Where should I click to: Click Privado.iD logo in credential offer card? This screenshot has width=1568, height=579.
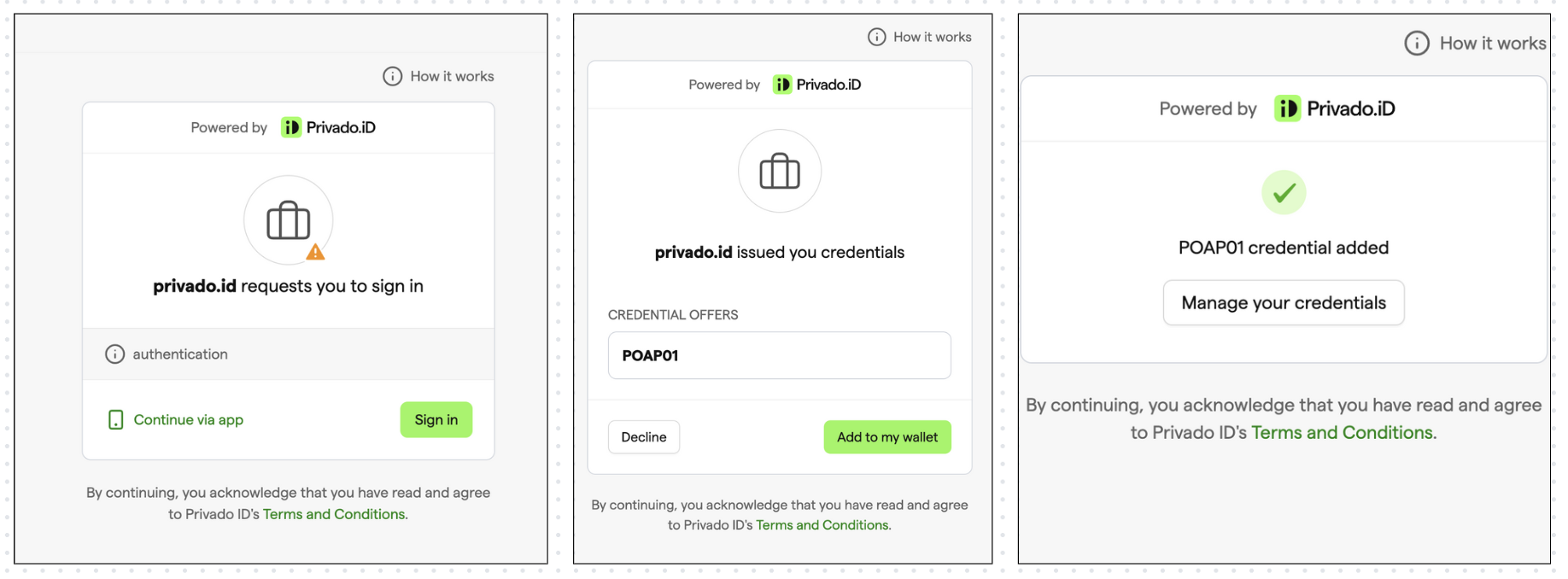pyautogui.click(x=817, y=84)
